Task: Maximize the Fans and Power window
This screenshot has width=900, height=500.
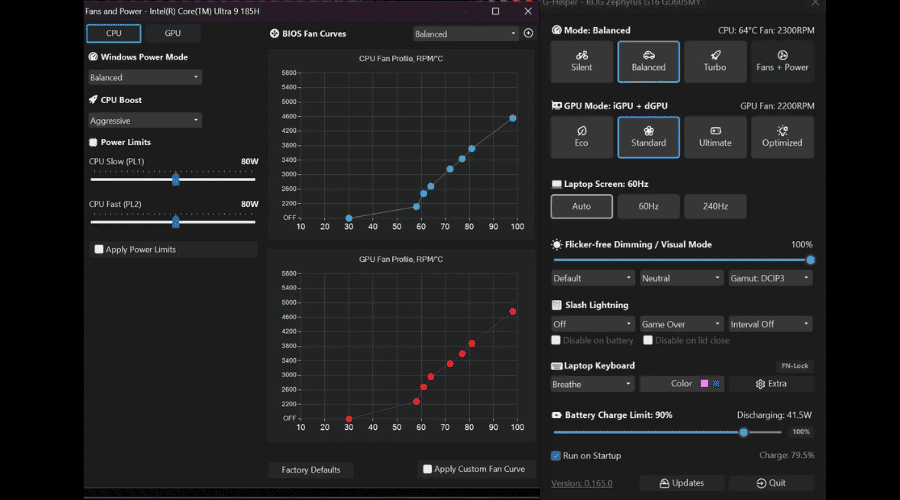Action: pyautogui.click(x=495, y=11)
